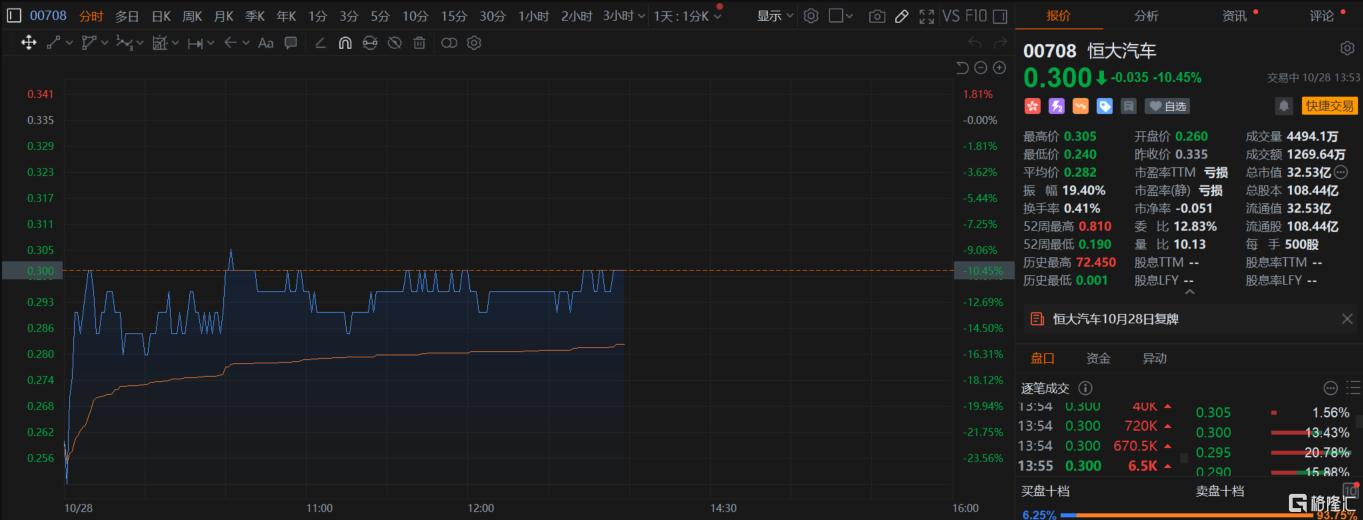Select the arrow annotation tool
This screenshot has height=520, width=1363.
tap(230, 43)
